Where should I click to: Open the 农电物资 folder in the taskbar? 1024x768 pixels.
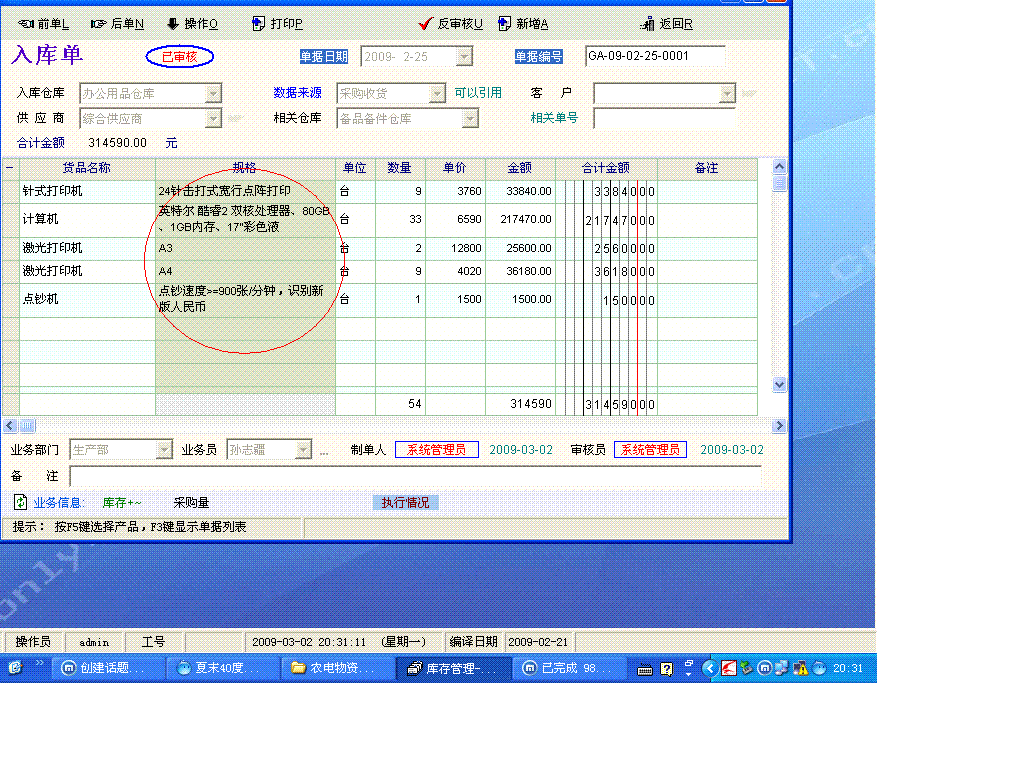pyautogui.click(x=334, y=668)
